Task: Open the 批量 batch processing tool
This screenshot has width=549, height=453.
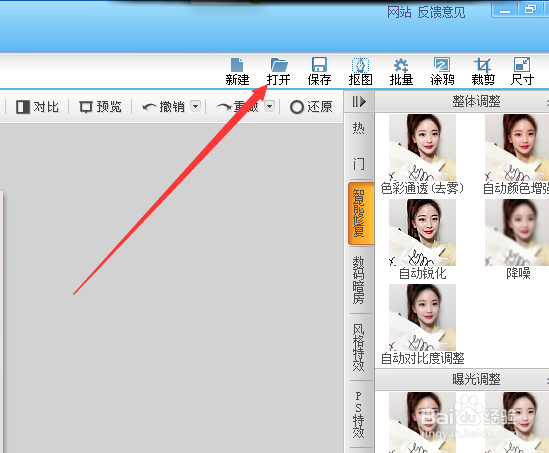Action: [401, 72]
